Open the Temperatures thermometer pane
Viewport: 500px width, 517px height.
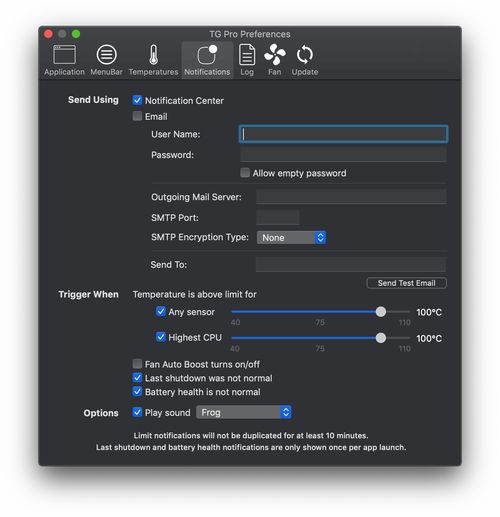coord(153,60)
